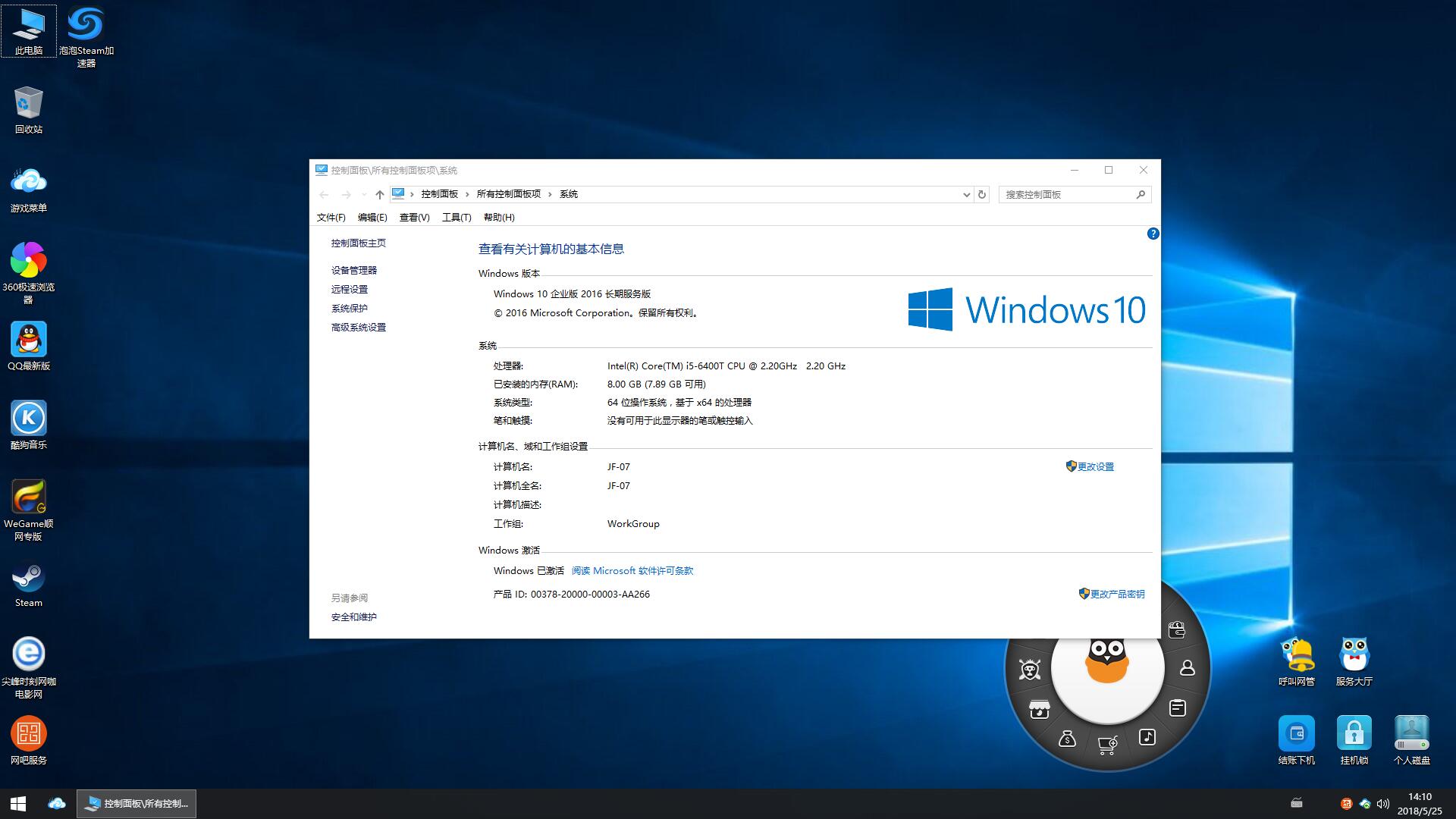Click the owl mascot in the radial menu
This screenshot has height=819, width=1456.
[1107, 660]
